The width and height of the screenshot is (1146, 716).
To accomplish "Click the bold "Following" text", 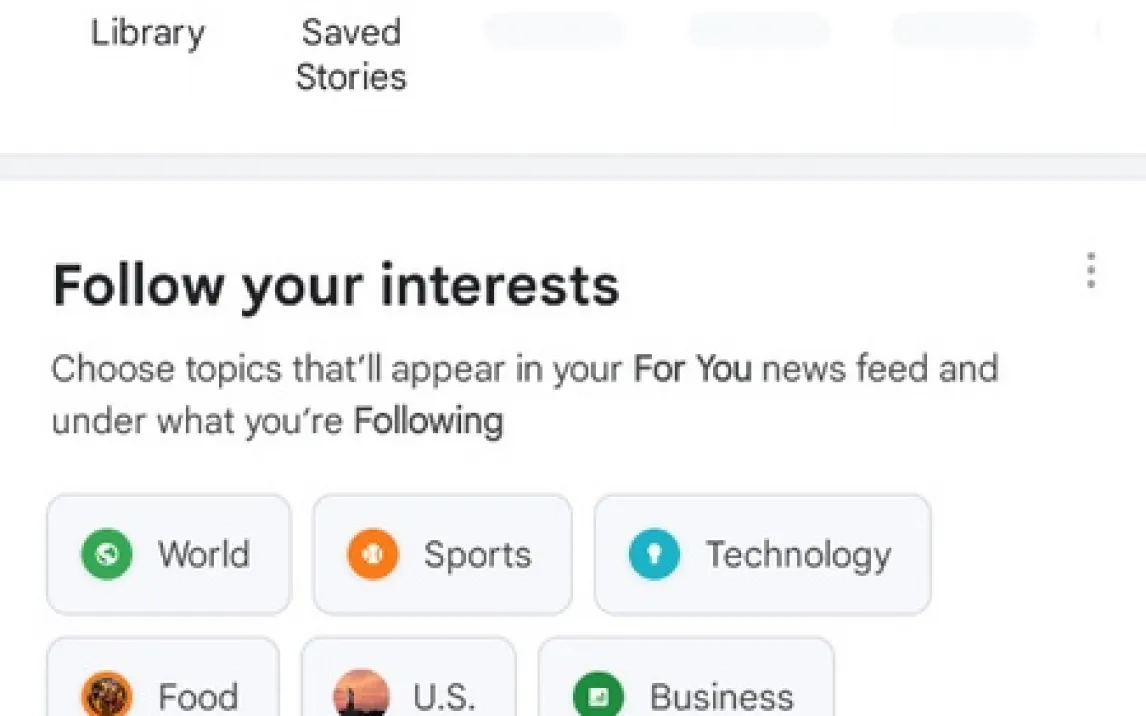I will [428, 421].
